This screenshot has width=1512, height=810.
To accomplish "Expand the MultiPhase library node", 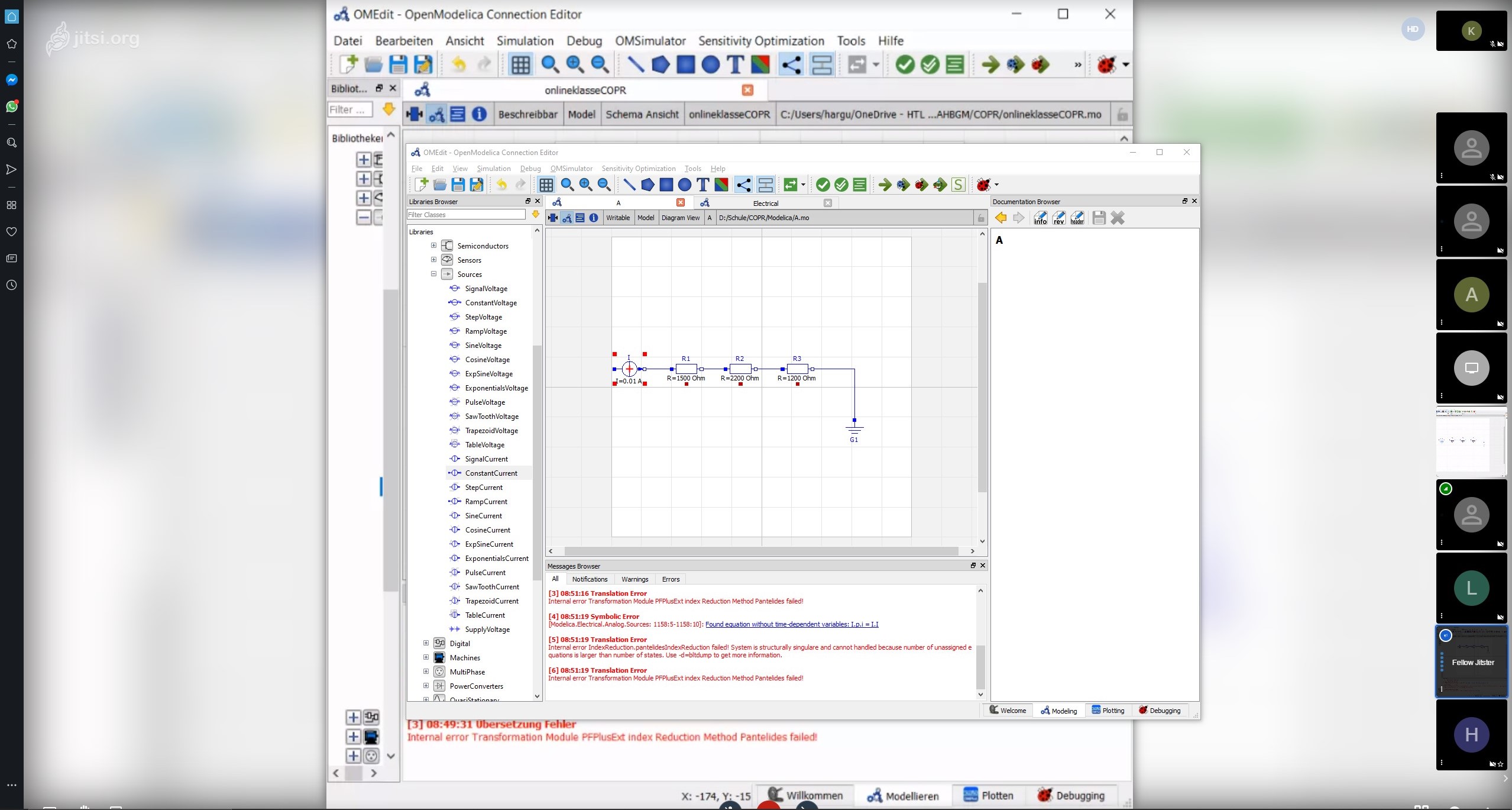I will [426, 672].
